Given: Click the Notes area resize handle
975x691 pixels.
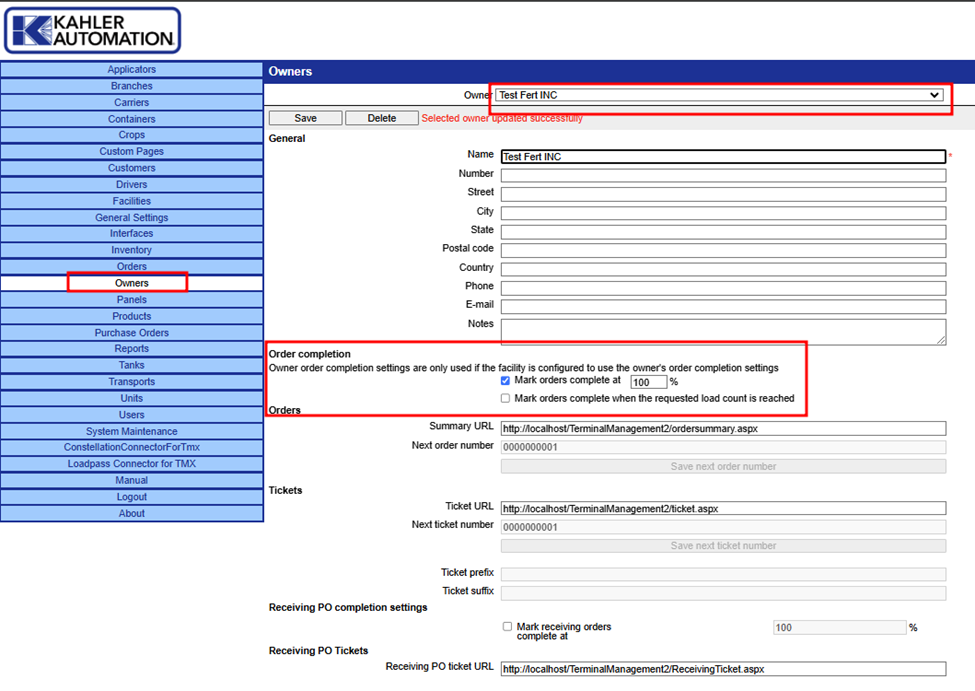Looking at the screenshot, I should click(941, 340).
